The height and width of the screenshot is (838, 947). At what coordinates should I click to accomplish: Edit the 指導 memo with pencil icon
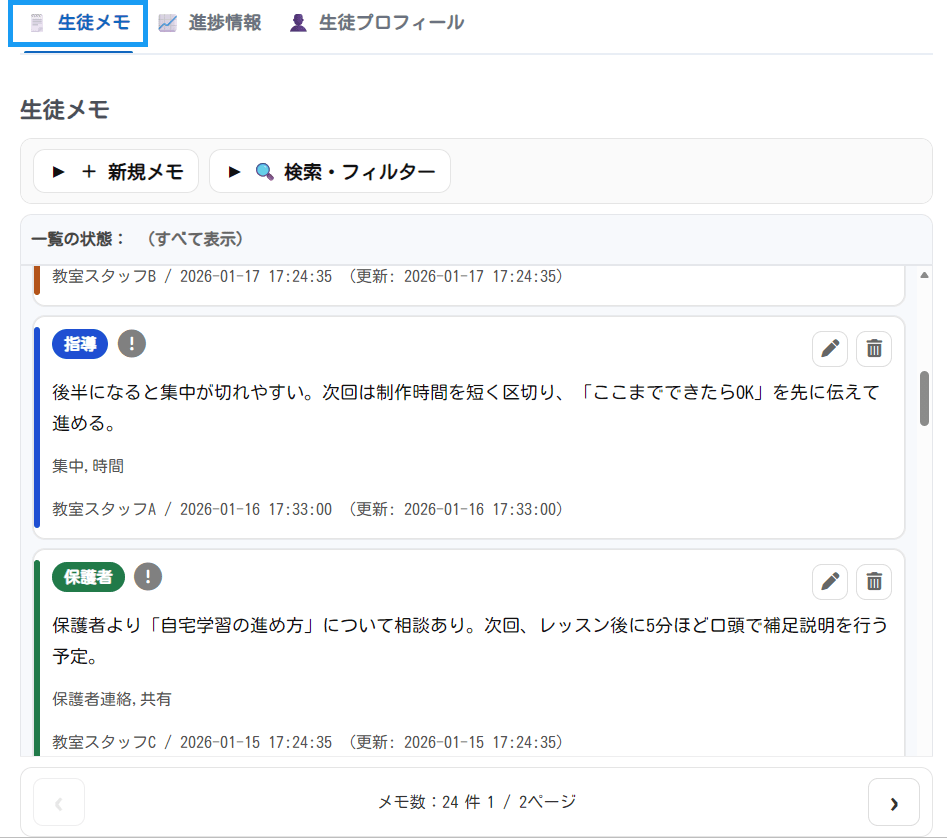click(x=829, y=349)
